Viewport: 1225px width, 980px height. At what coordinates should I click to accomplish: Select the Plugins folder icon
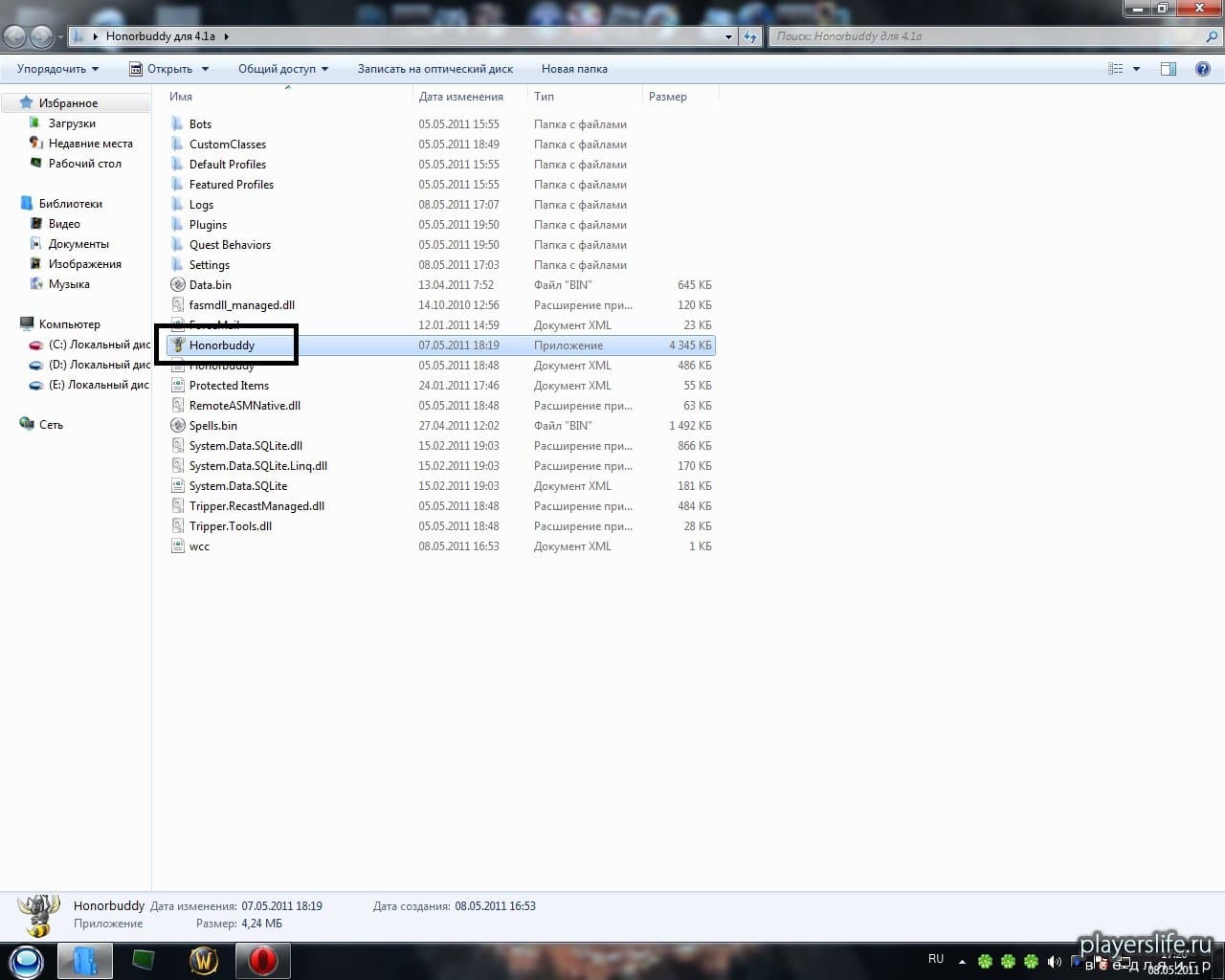pos(177,225)
